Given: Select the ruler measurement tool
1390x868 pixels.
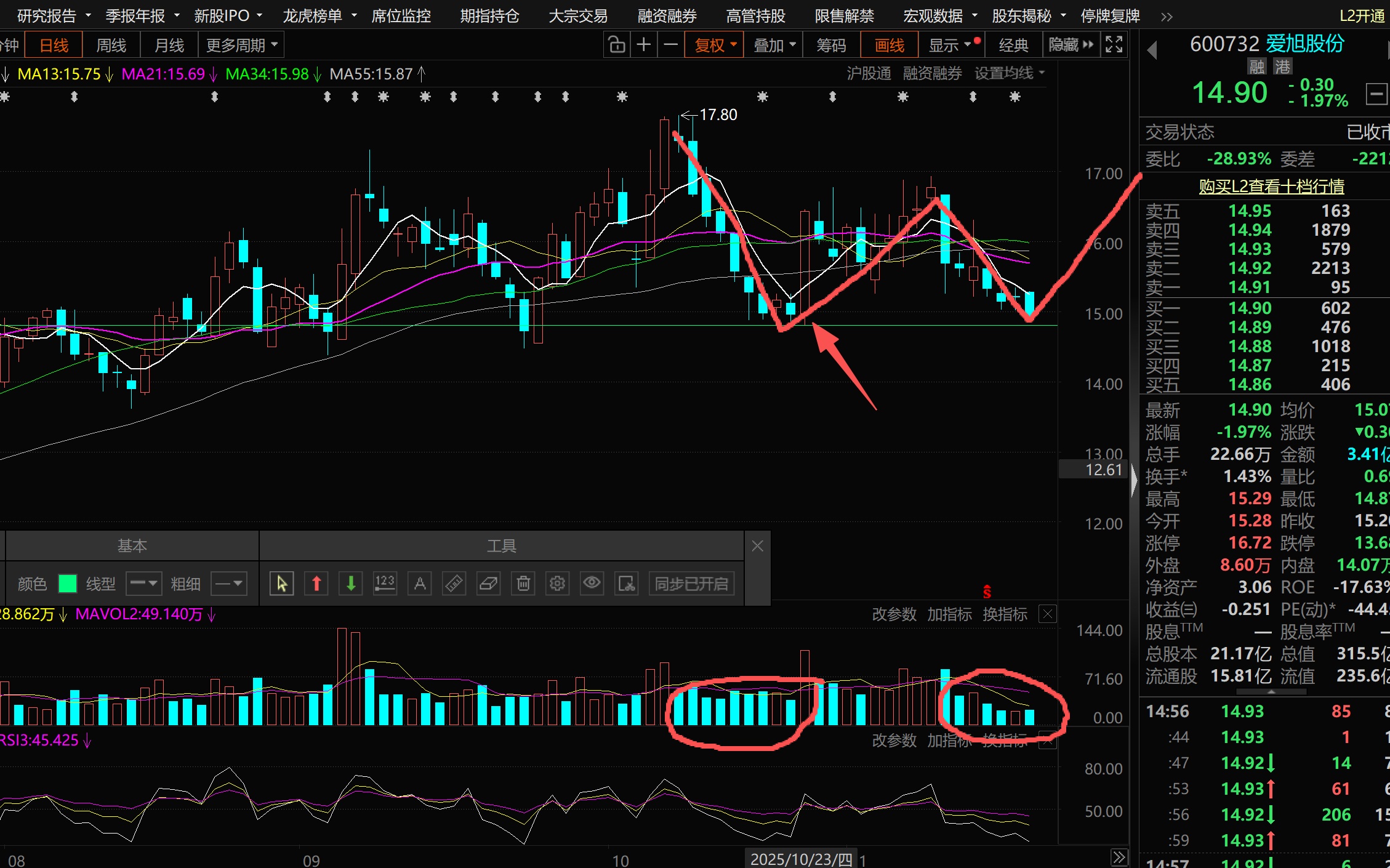Looking at the screenshot, I should [454, 583].
